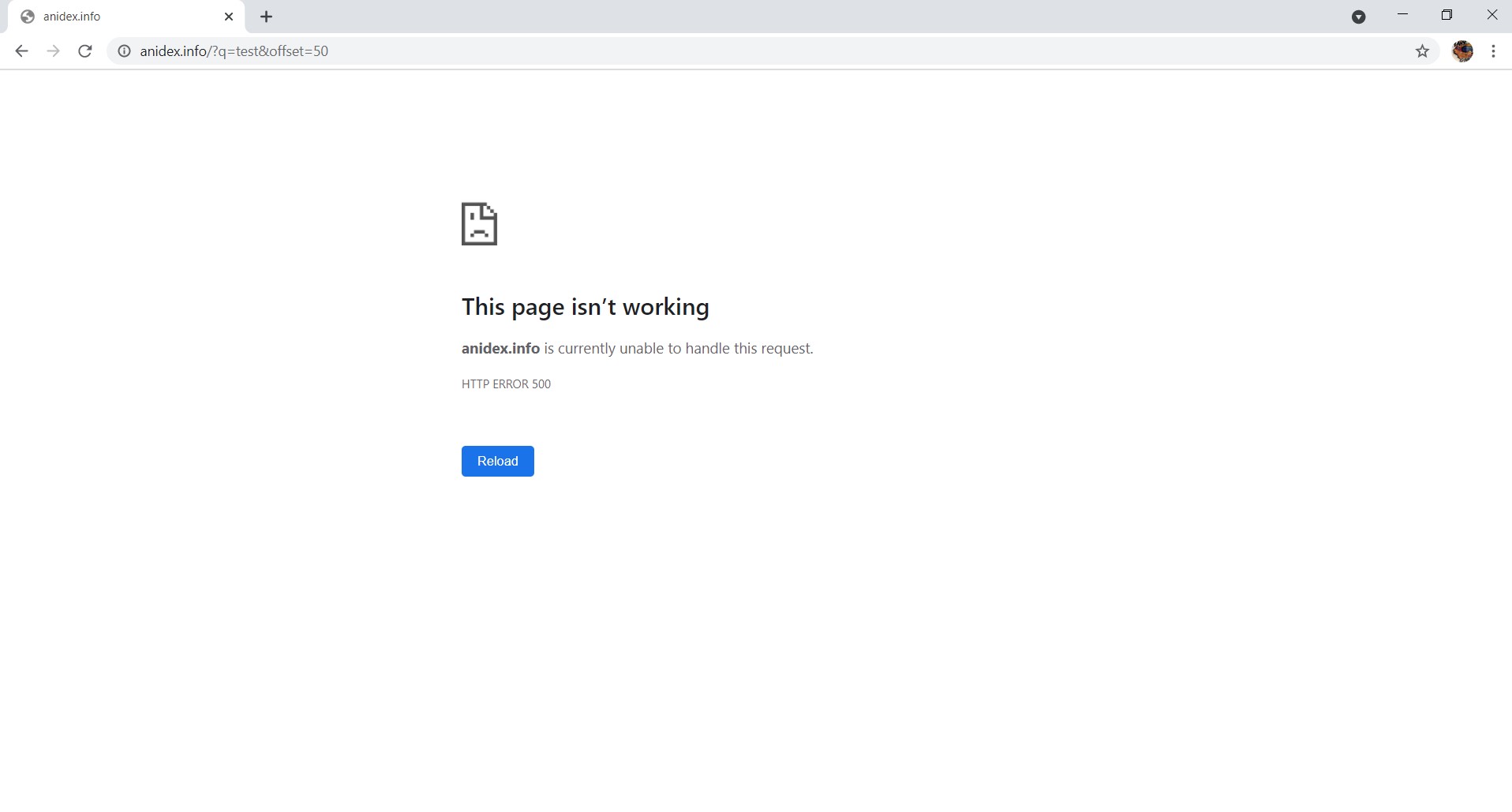Click the browser back navigation arrow

tap(21, 51)
